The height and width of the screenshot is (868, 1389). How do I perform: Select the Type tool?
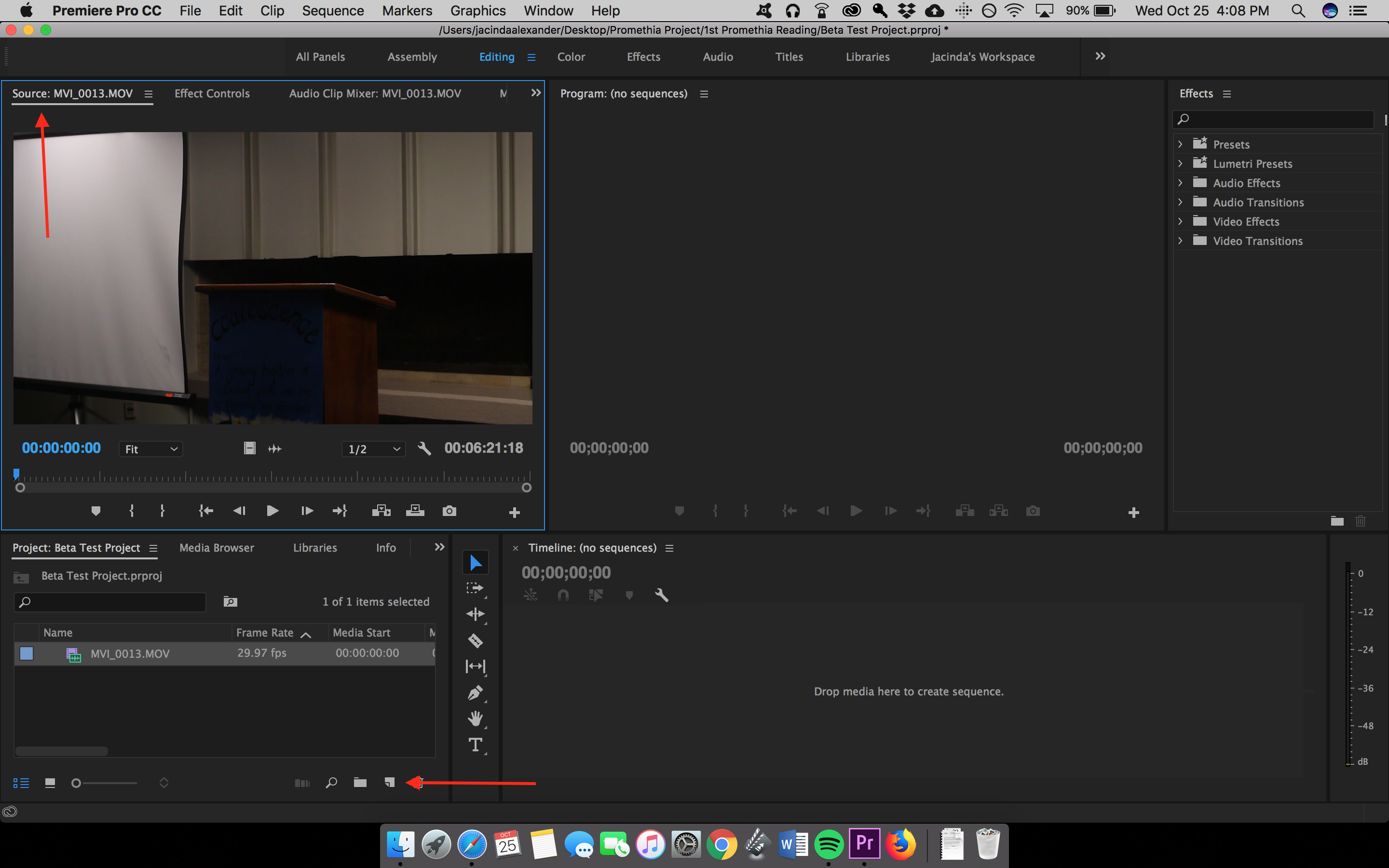pos(475,745)
